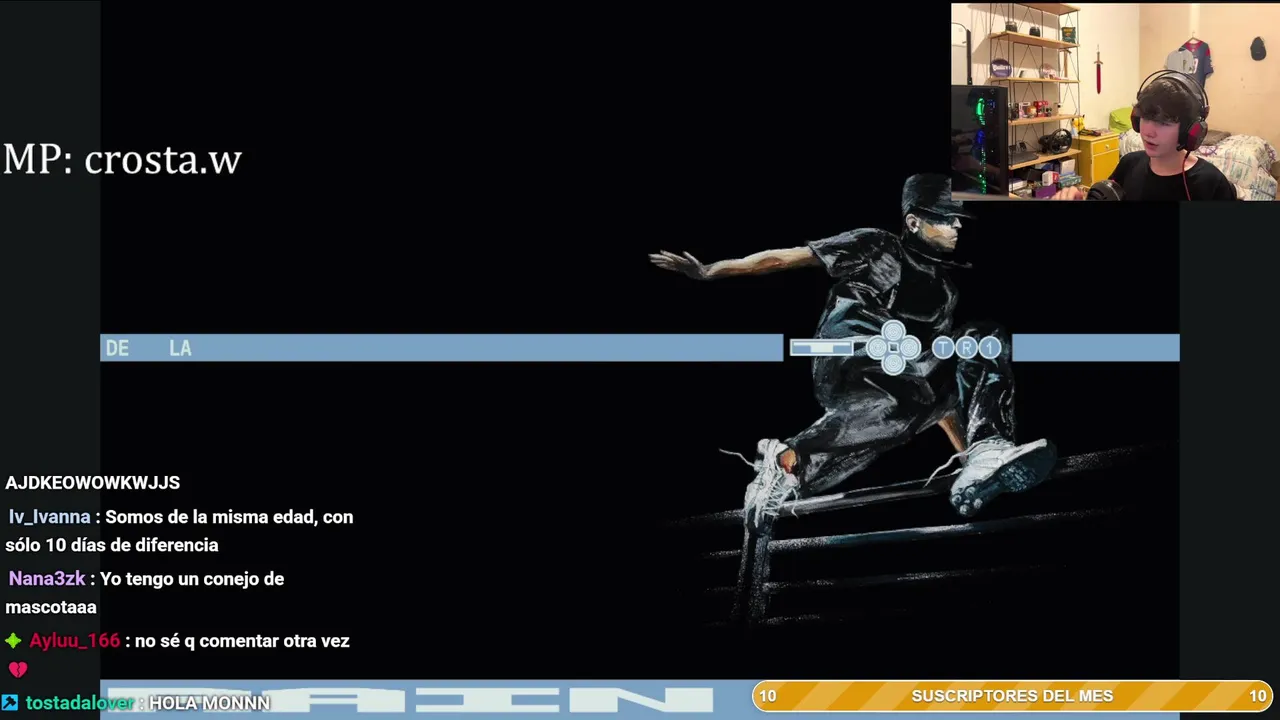Click the blue badge beside tostadalover

[x=10, y=703]
